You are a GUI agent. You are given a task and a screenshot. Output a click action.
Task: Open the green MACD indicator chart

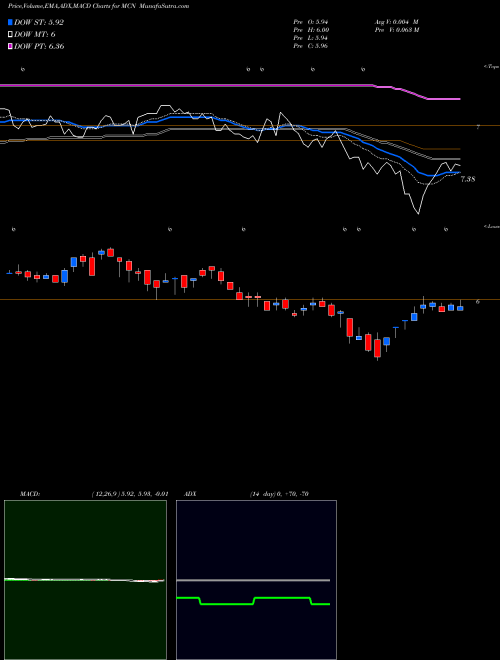pyautogui.click(x=85, y=580)
